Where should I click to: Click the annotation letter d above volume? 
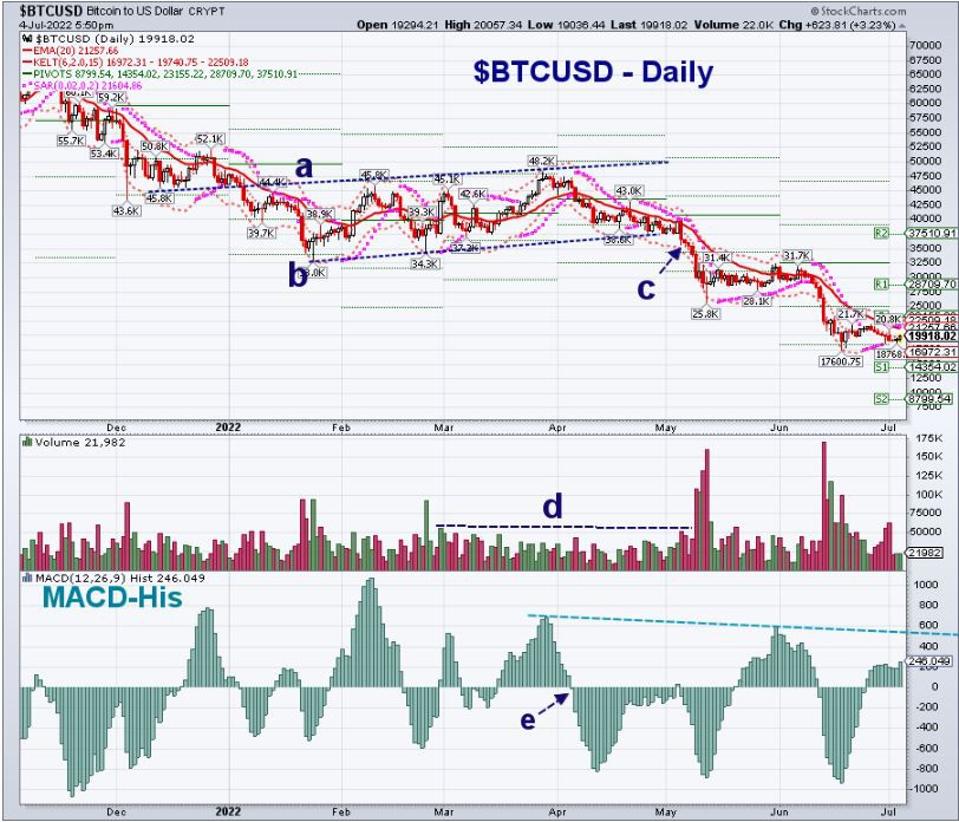click(552, 507)
